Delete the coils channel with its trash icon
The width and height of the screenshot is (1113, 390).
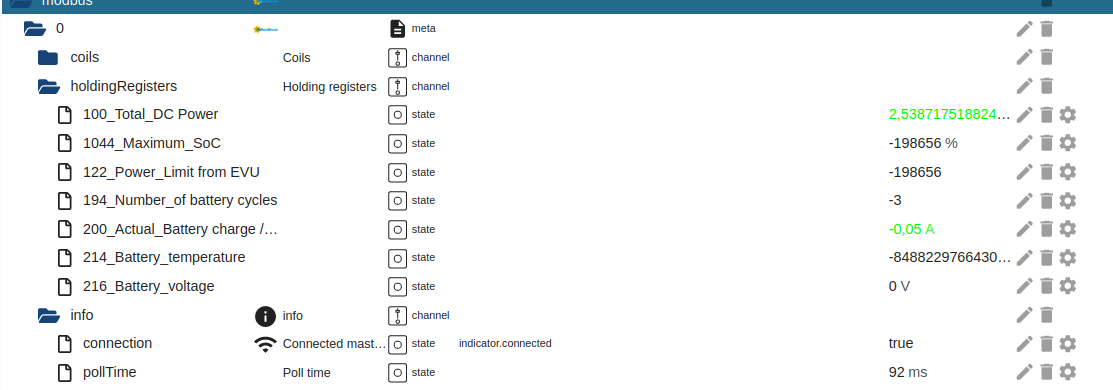pyautogui.click(x=1046, y=58)
